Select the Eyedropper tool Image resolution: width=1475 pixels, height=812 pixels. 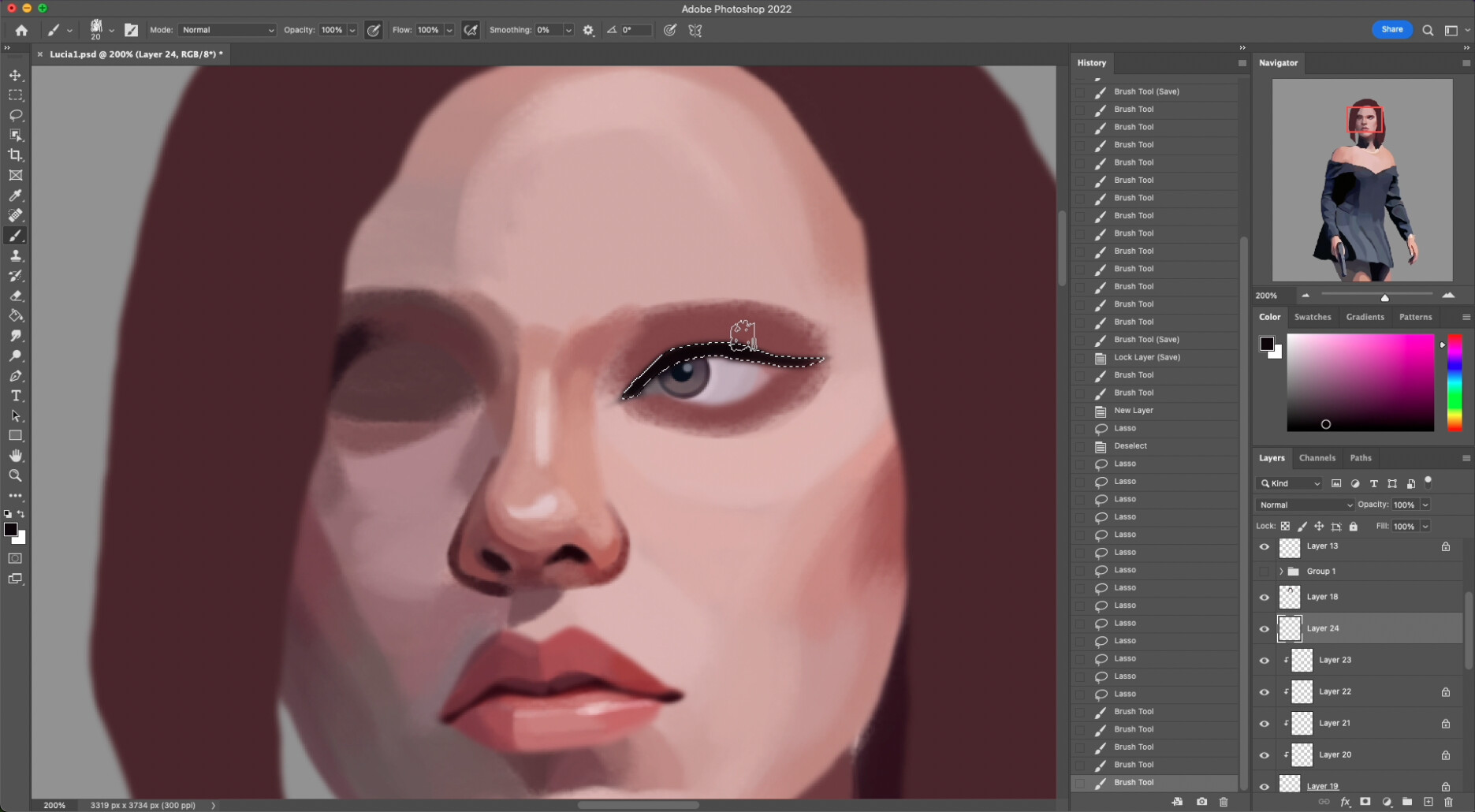tap(16, 196)
